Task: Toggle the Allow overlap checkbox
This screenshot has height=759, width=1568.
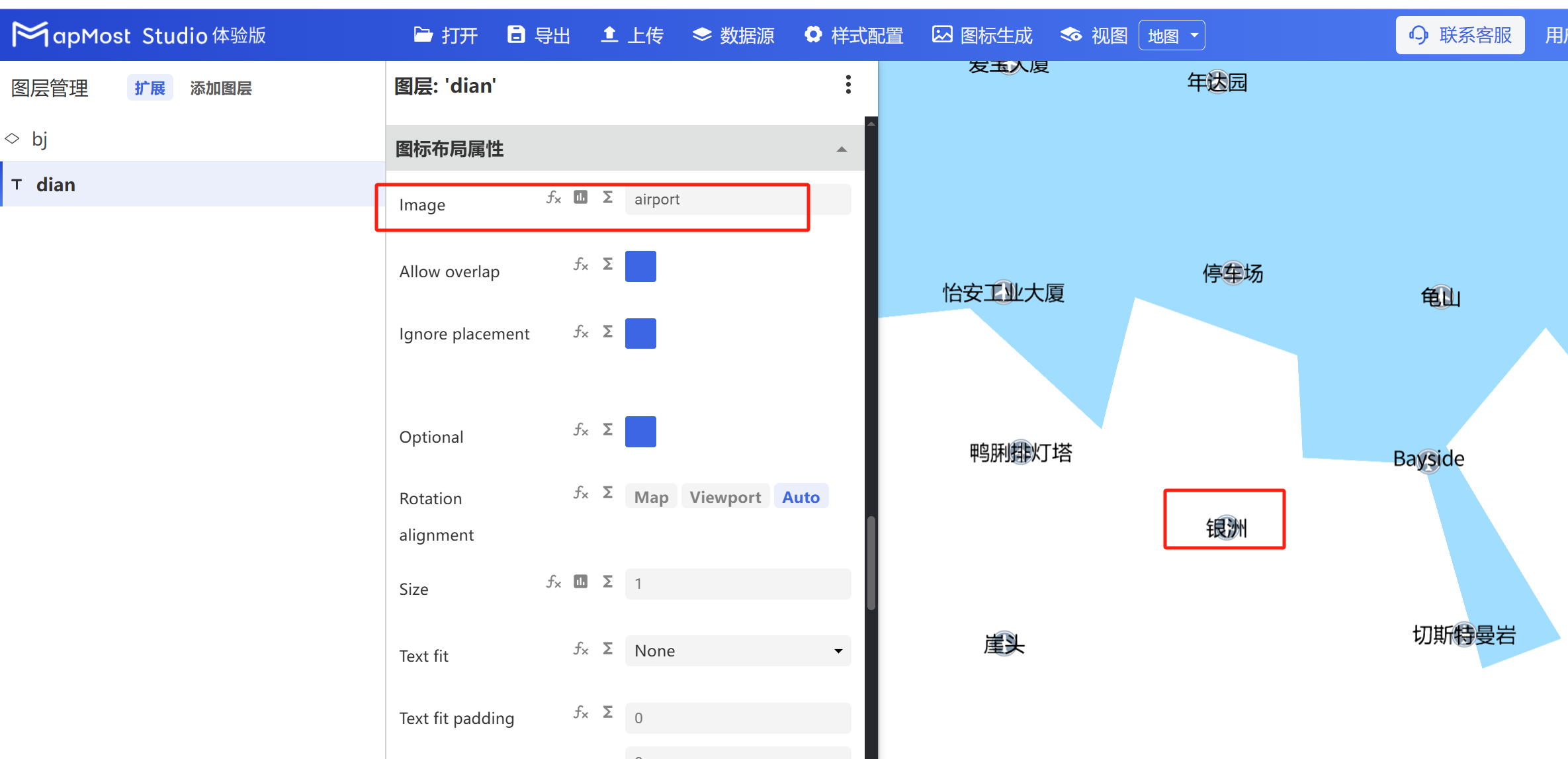Action: coord(640,266)
